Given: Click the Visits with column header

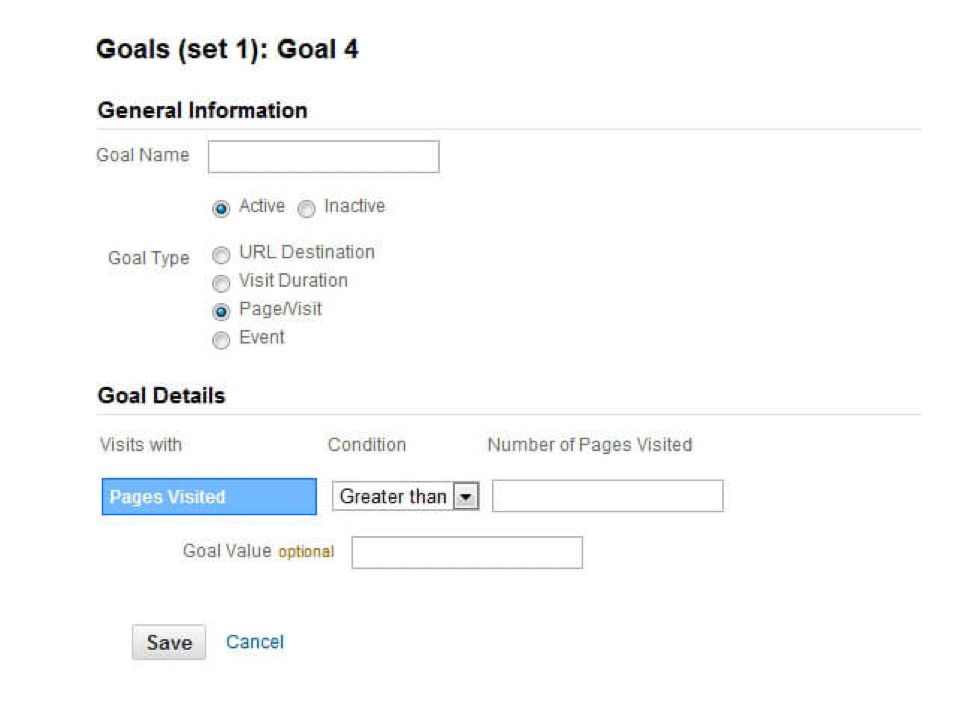Looking at the screenshot, I should (x=140, y=445).
